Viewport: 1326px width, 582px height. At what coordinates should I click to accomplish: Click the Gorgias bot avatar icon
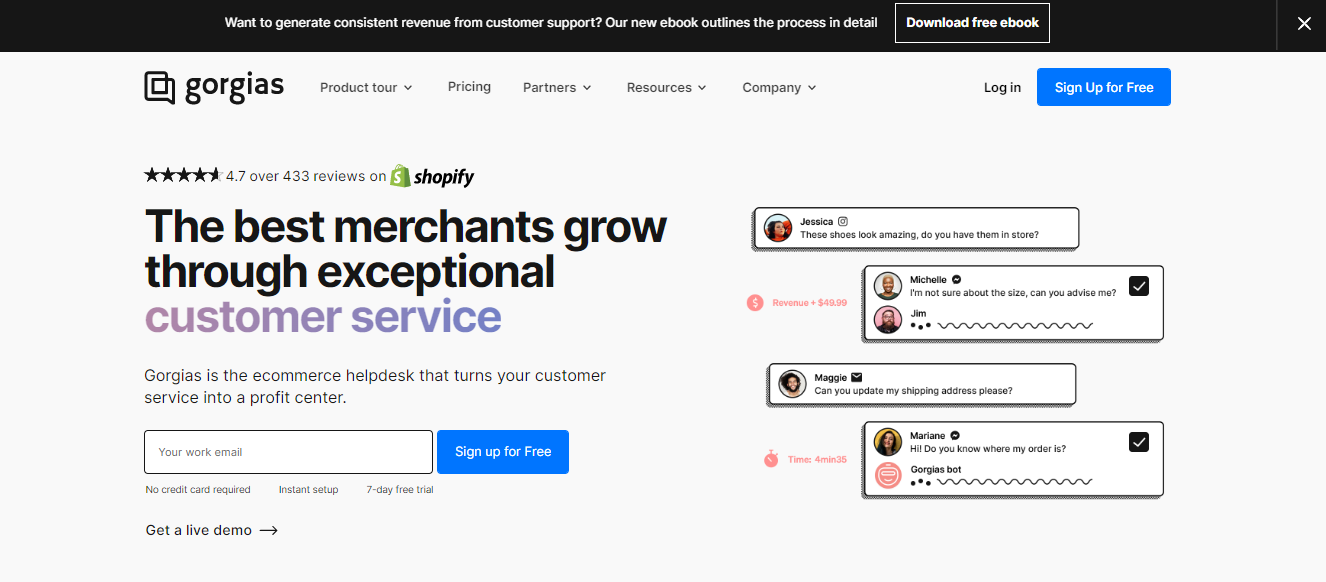point(888,476)
